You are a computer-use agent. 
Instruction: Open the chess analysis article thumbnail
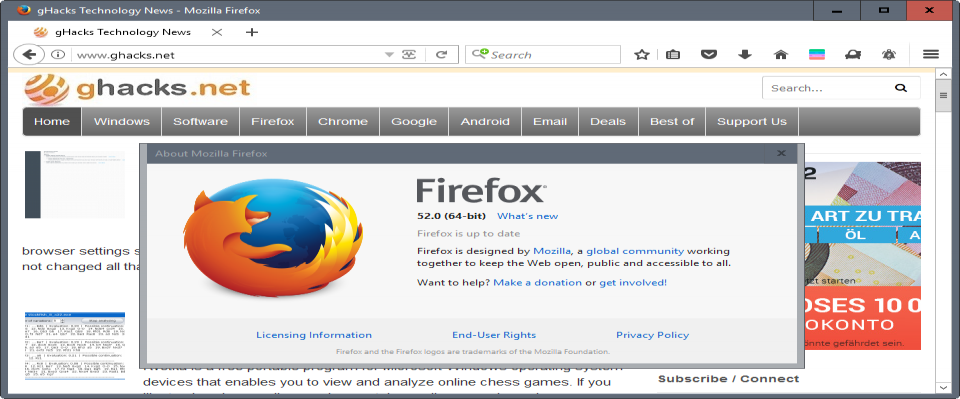75,345
